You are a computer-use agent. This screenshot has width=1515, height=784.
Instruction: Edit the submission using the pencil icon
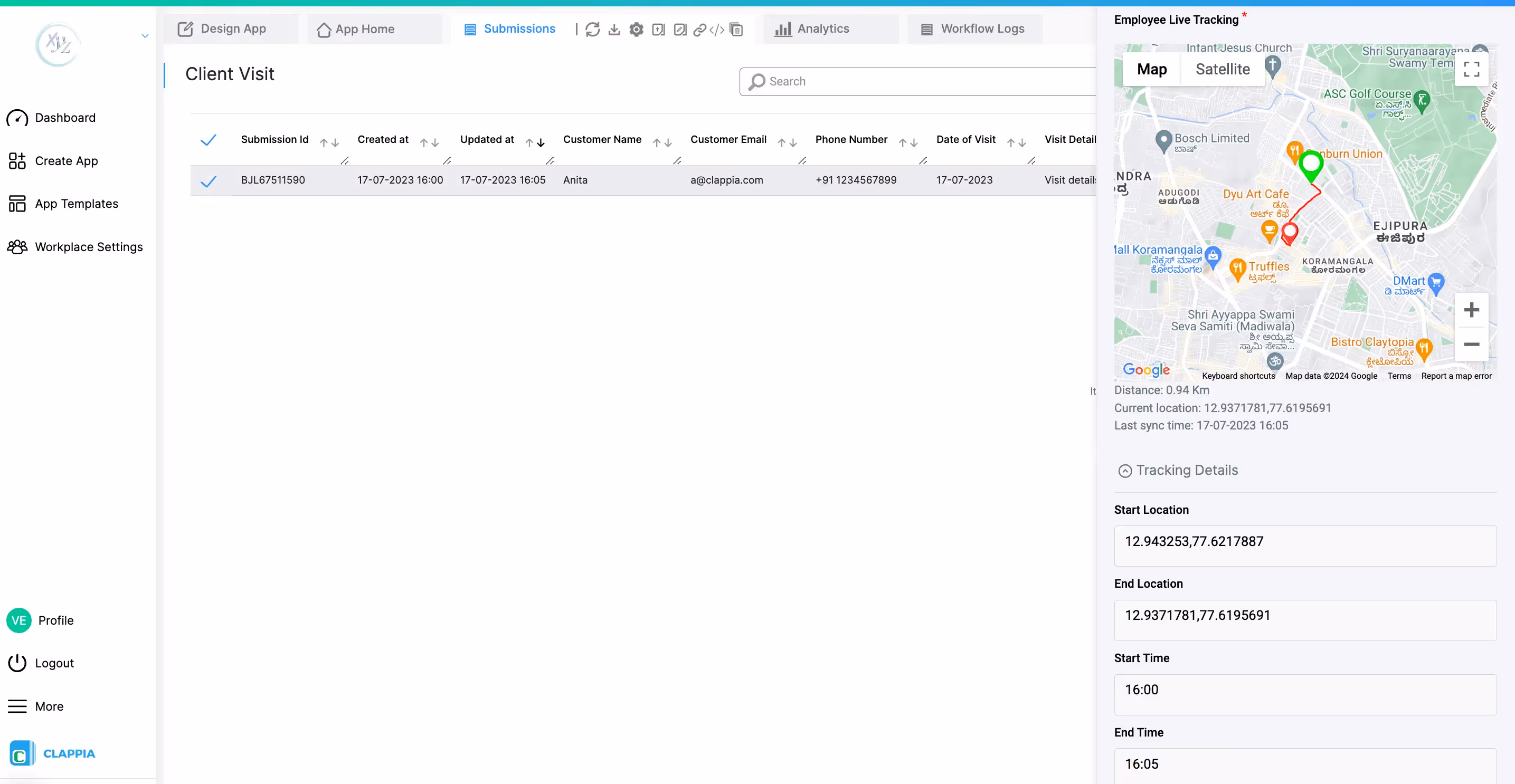(680, 29)
